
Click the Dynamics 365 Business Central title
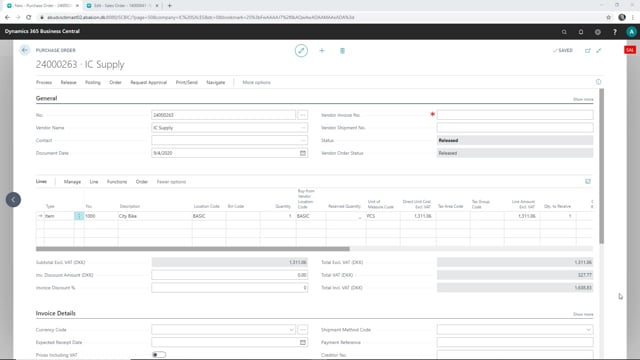42,31
